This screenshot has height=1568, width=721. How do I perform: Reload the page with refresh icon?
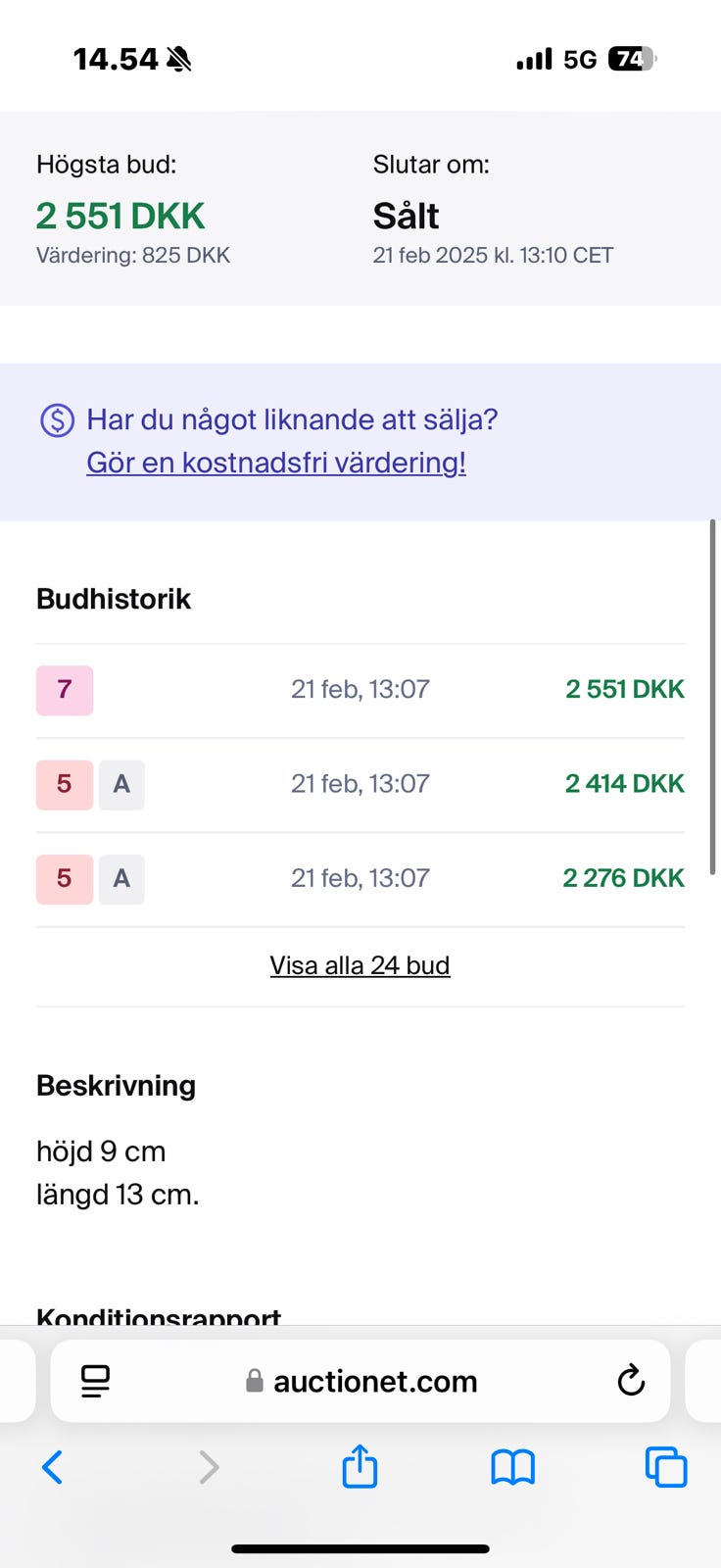631,1381
